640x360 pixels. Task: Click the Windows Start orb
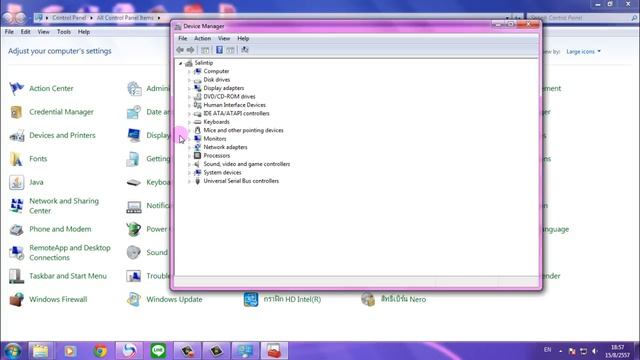click(x=12, y=351)
